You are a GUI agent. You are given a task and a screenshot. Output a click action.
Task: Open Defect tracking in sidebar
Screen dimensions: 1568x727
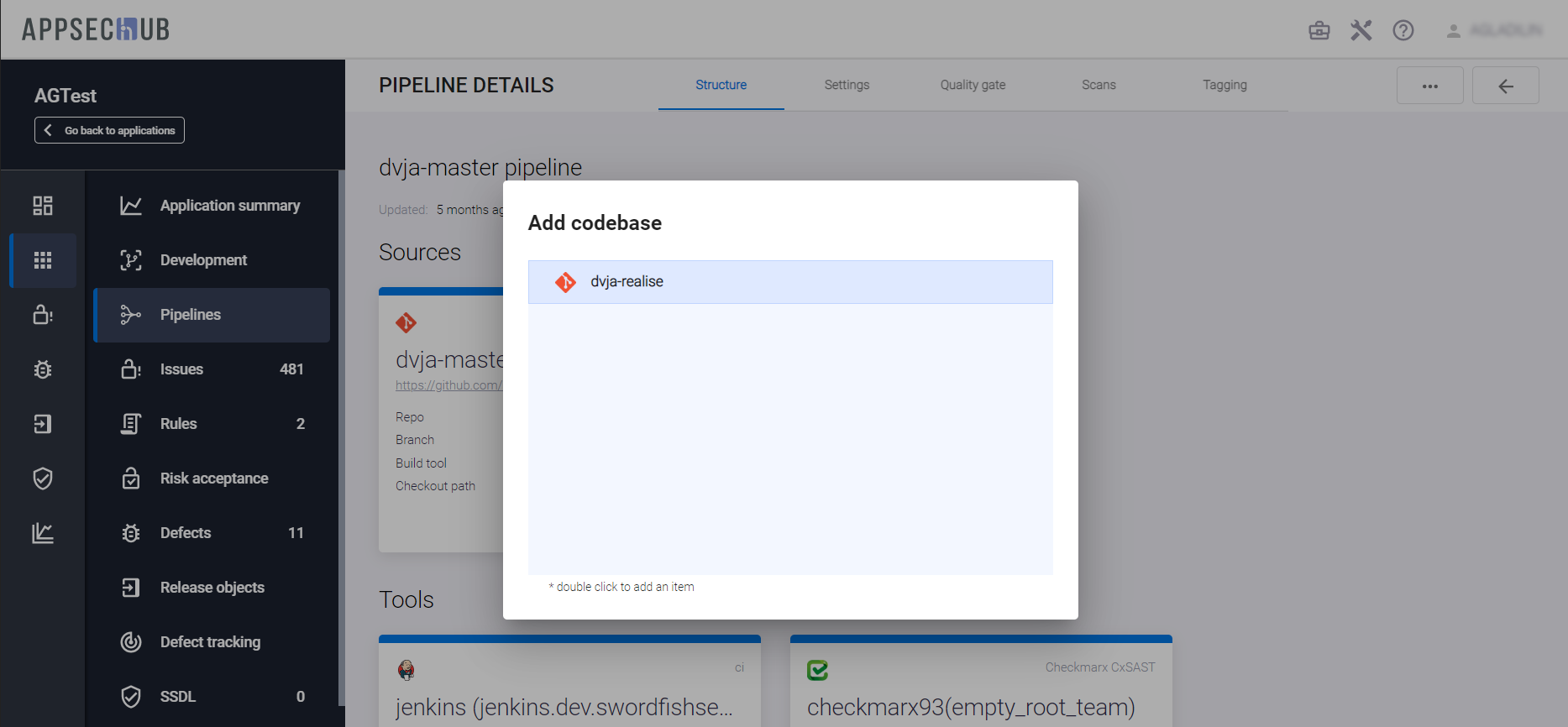pyautogui.click(x=212, y=642)
